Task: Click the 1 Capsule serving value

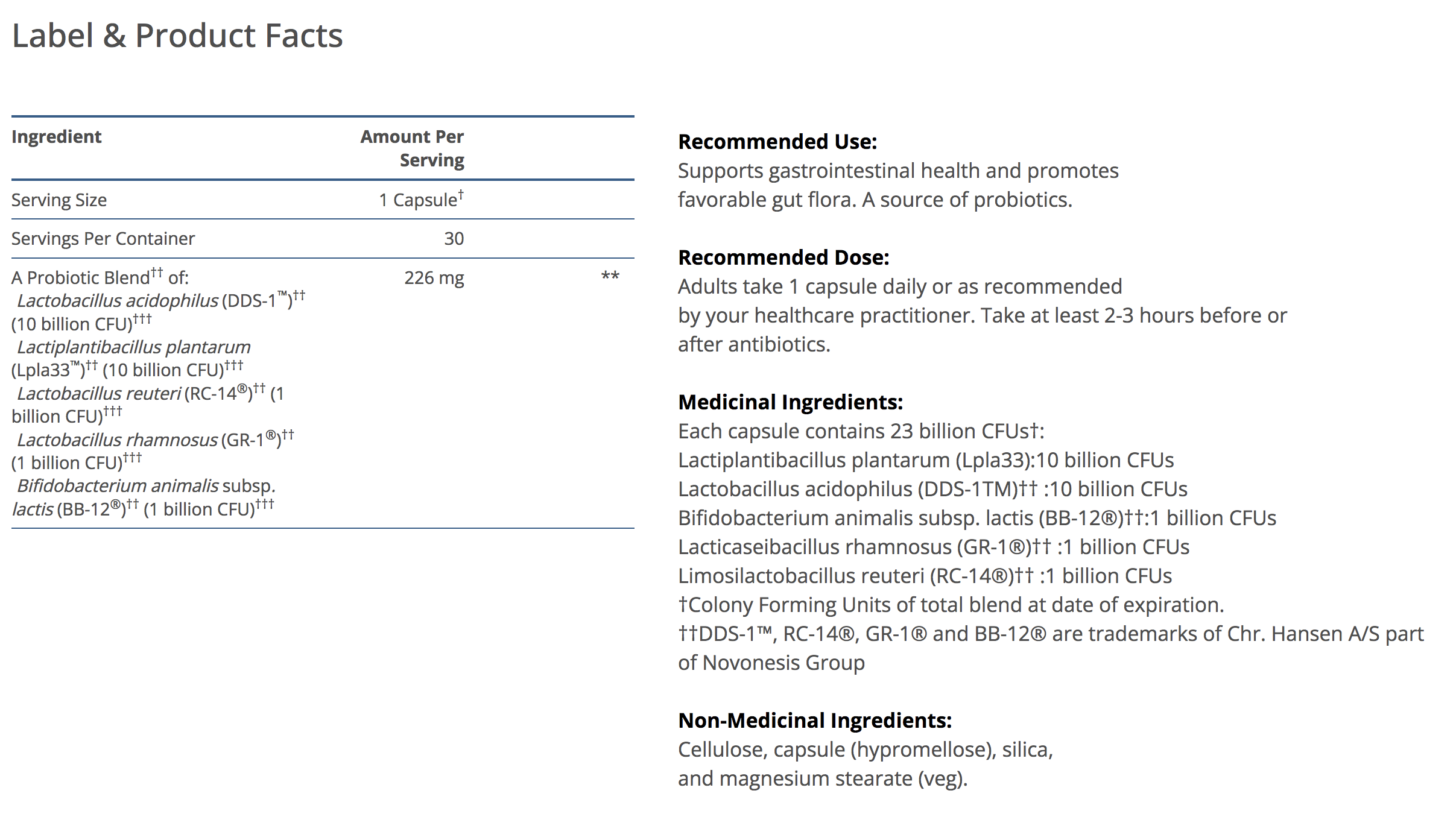Action: [x=421, y=200]
